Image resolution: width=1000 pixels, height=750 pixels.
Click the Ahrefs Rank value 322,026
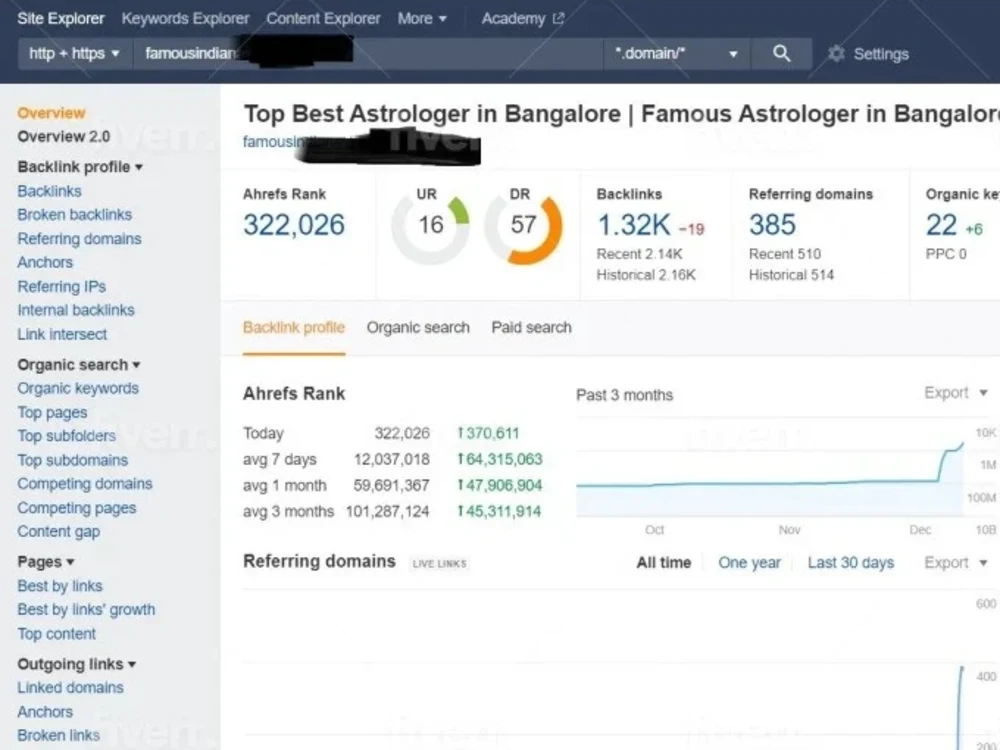[294, 225]
